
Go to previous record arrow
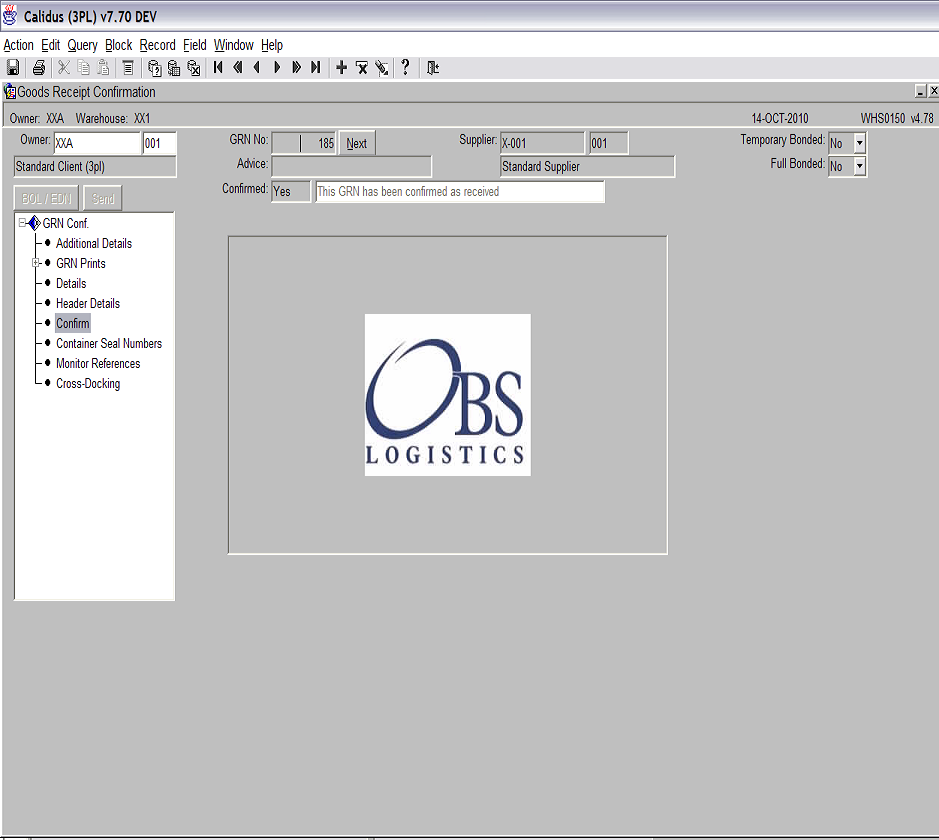(257, 68)
